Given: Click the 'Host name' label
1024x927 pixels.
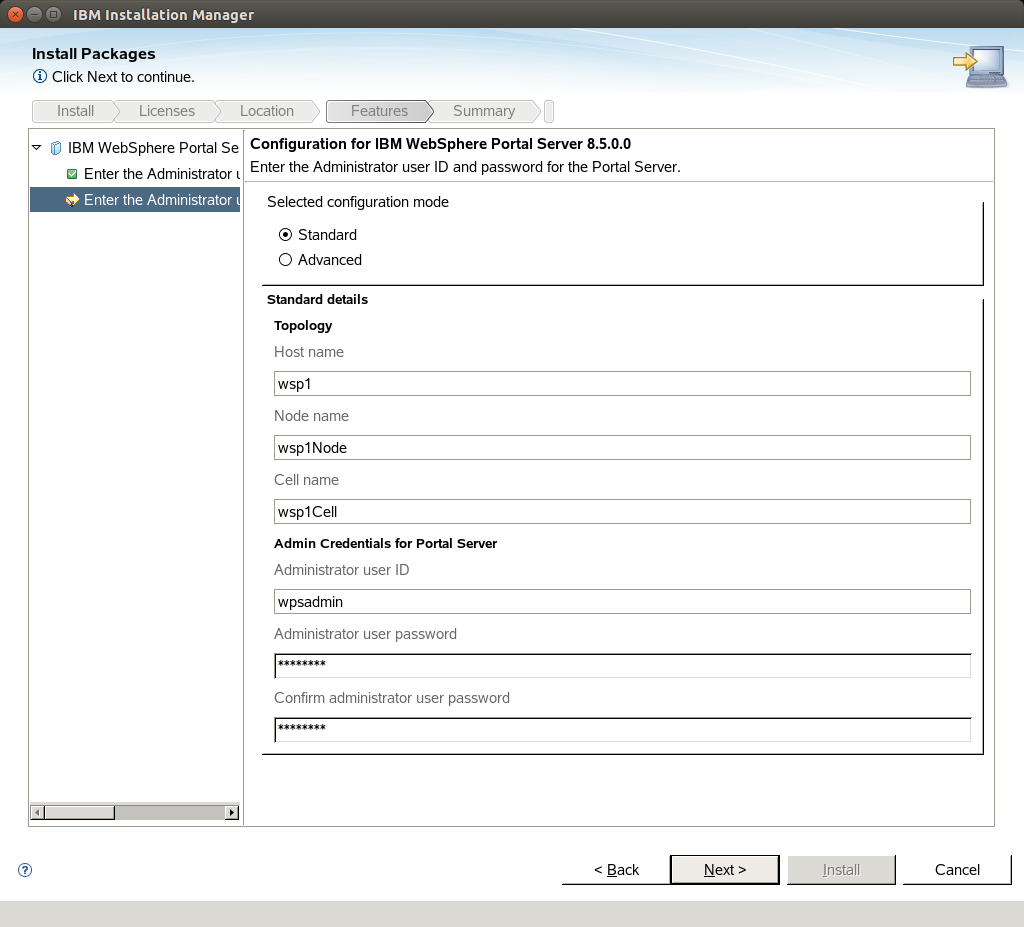Looking at the screenshot, I should (x=309, y=351).
